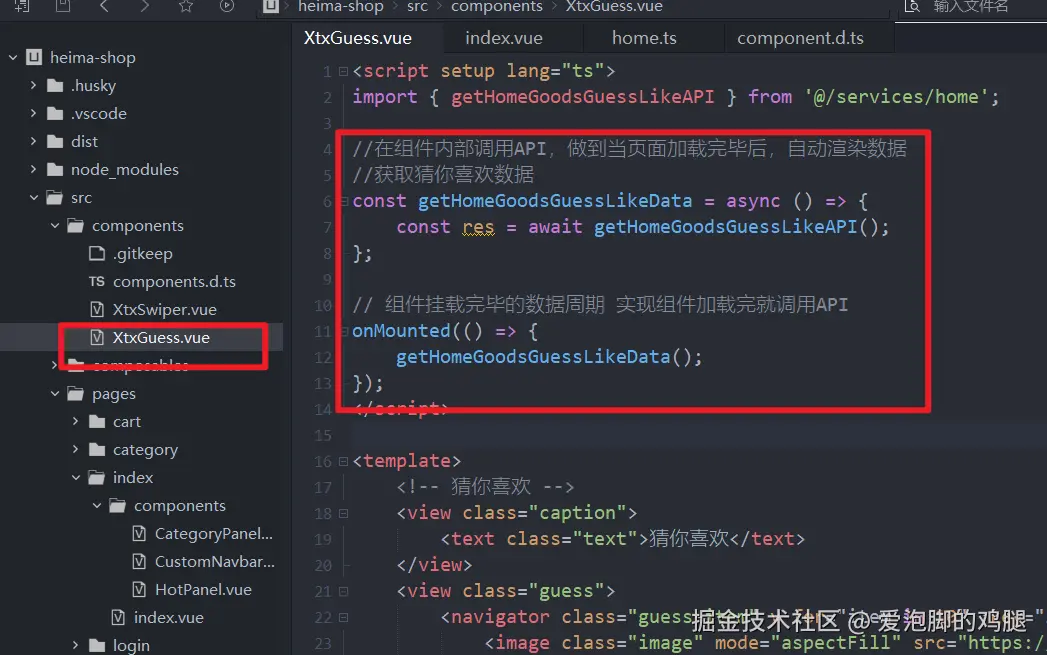
Task: Fold the guess view at line 21
Action: (343, 592)
